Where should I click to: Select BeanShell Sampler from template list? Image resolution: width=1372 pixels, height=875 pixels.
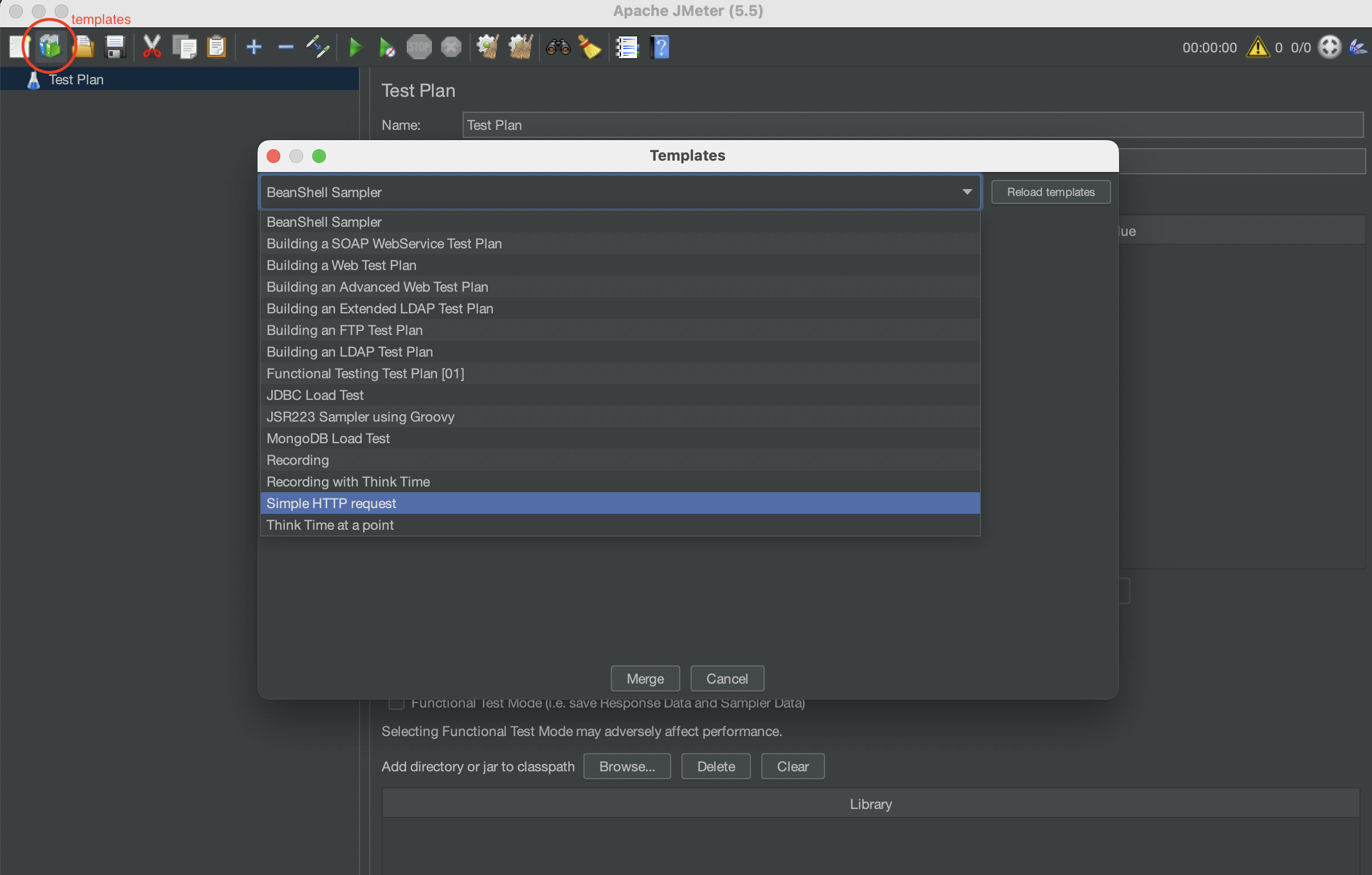[620, 222]
